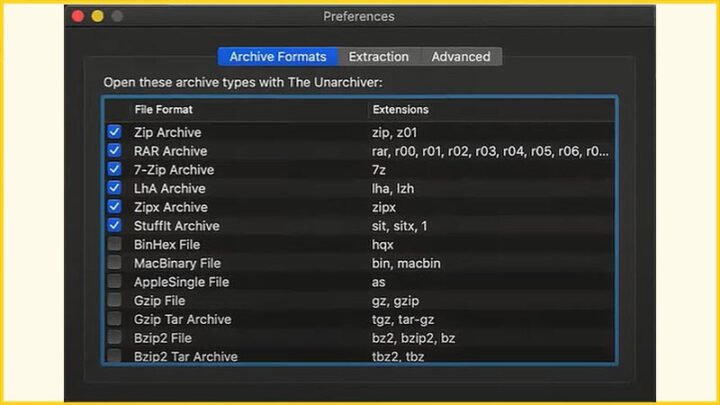Screen dimensions: 720x405
Task: Enable the Bzip2 Tar Archive checkbox
Action: 114,355
